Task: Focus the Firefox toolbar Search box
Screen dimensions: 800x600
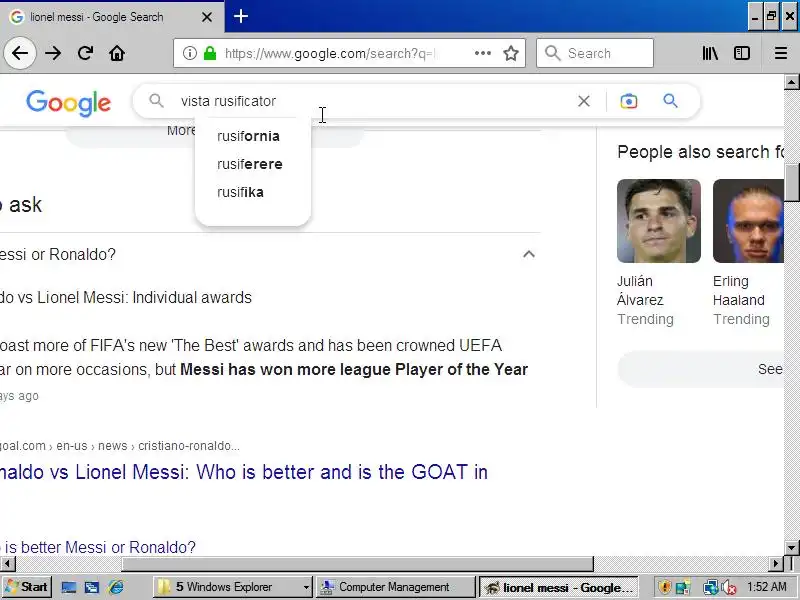Action: tap(594, 53)
